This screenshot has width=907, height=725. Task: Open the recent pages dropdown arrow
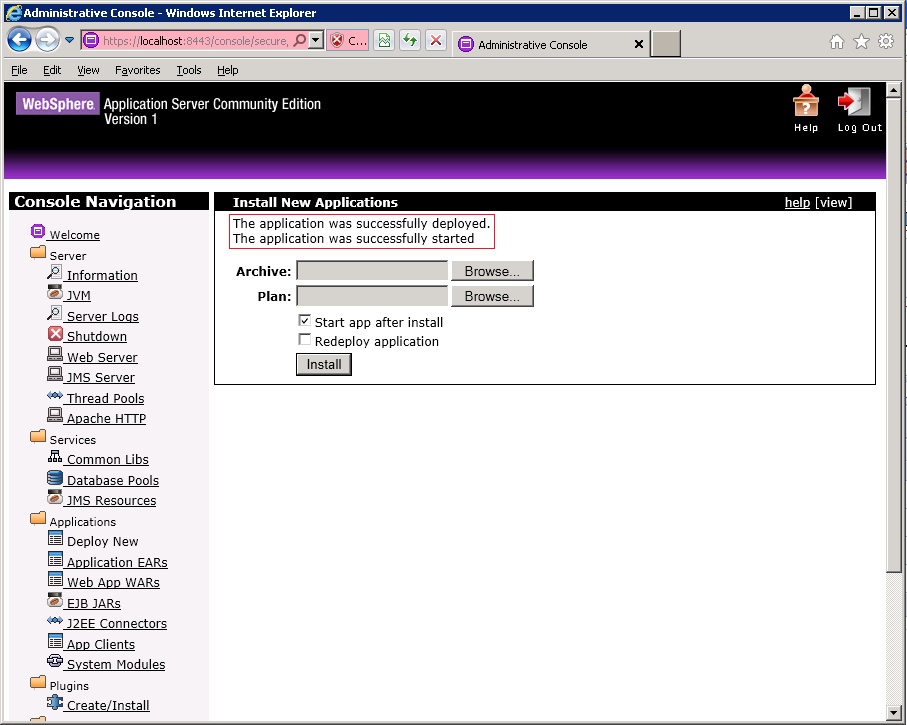69,40
